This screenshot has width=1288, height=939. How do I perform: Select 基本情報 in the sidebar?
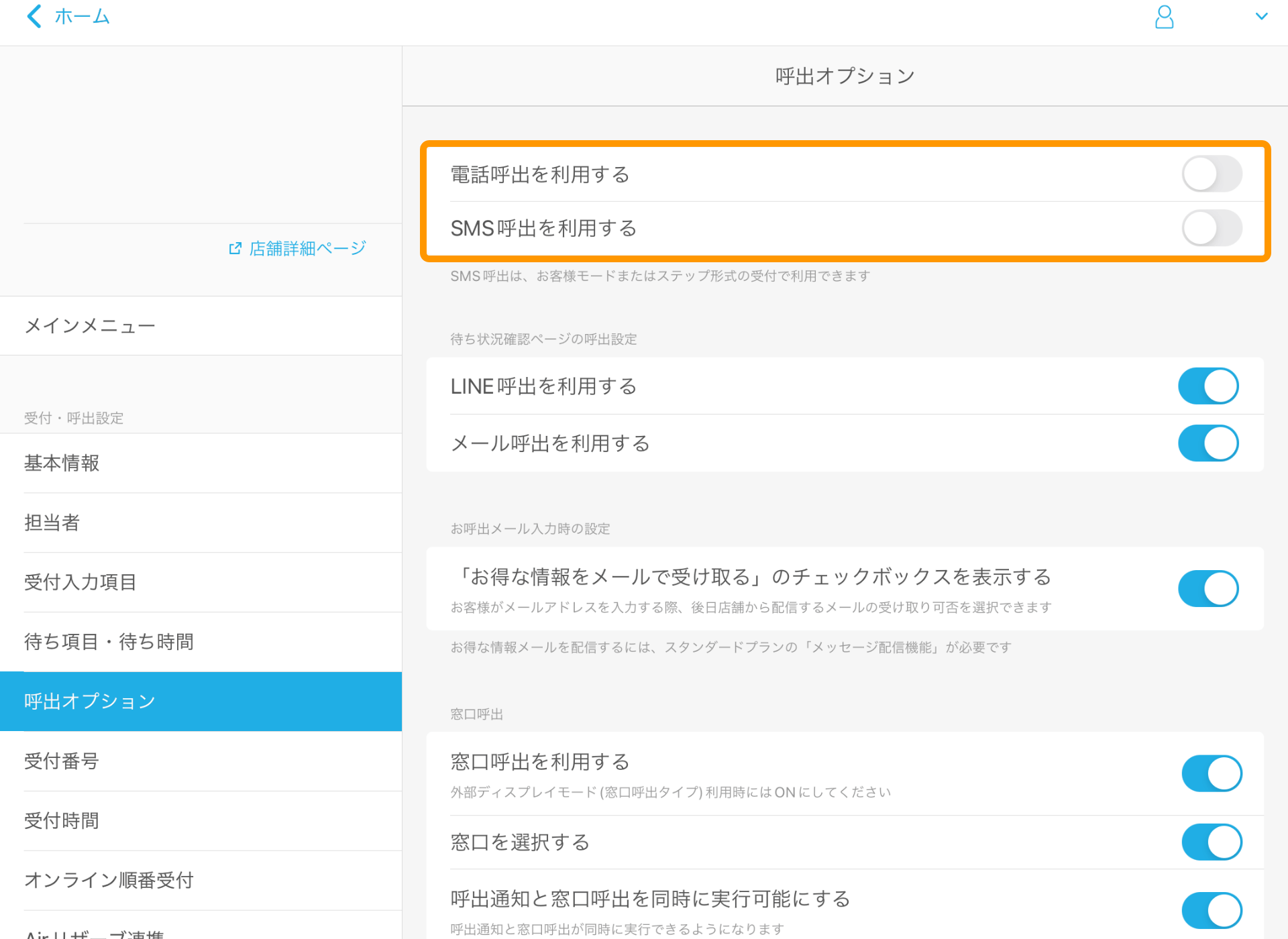click(62, 463)
